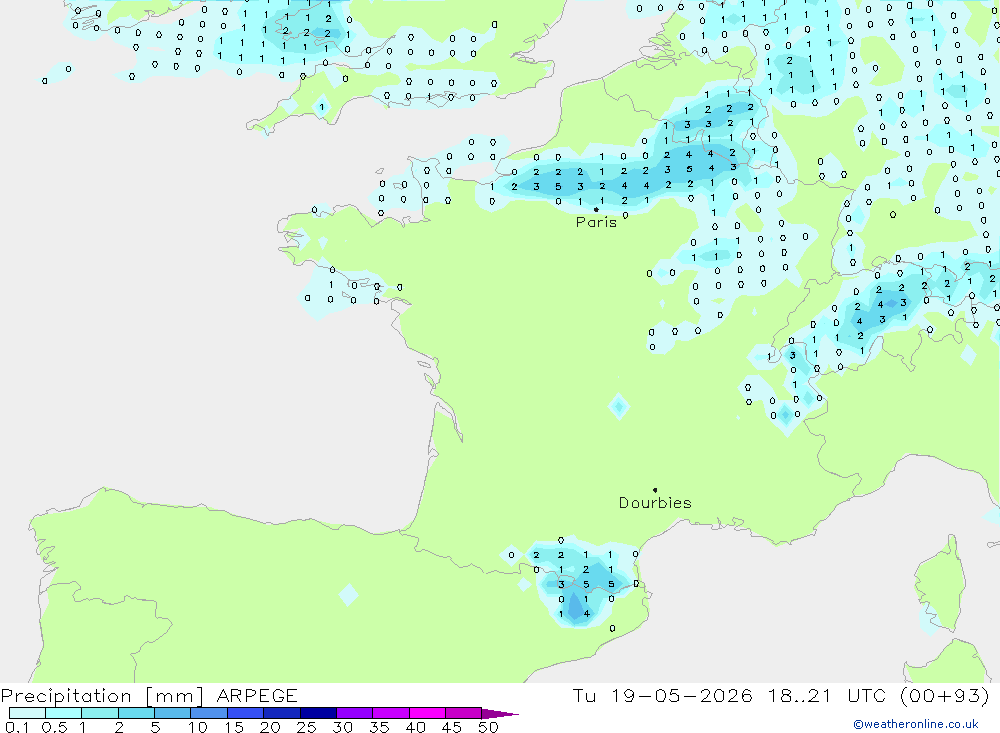This screenshot has height=733, width=1000.
Task: Pick the 30–35 mm purple legend swatch
Action: 355,713
